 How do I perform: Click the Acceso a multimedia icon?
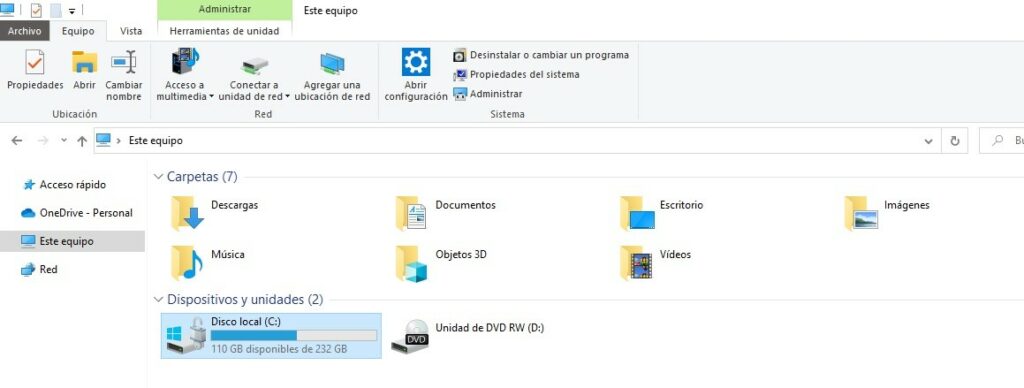(185, 61)
